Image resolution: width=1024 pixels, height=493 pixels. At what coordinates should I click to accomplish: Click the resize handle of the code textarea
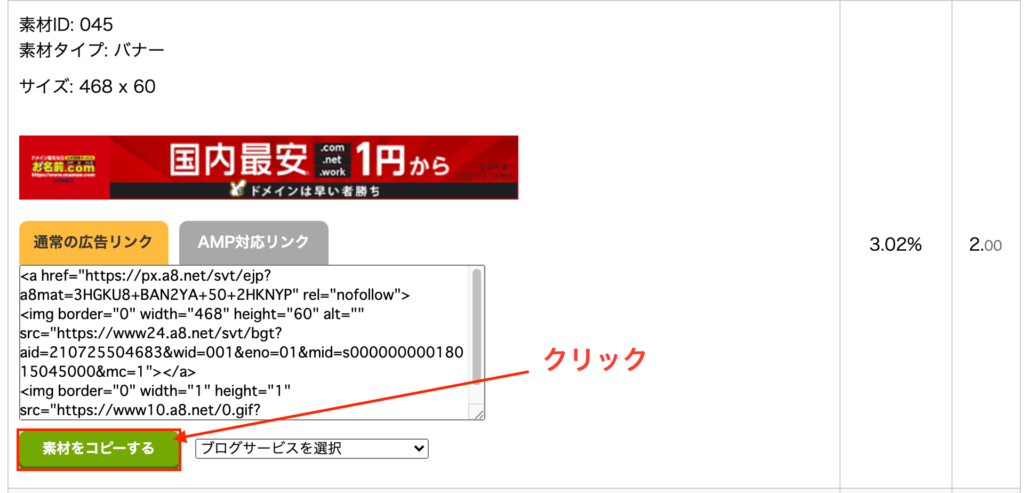click(478, 414)
